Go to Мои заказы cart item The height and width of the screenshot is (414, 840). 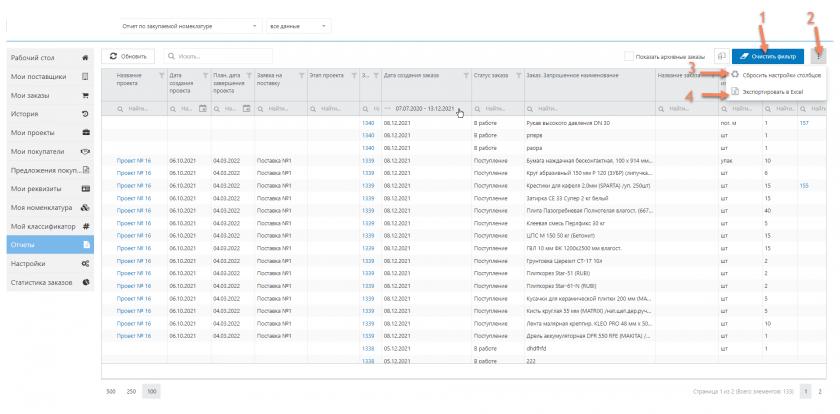[49, 95]
